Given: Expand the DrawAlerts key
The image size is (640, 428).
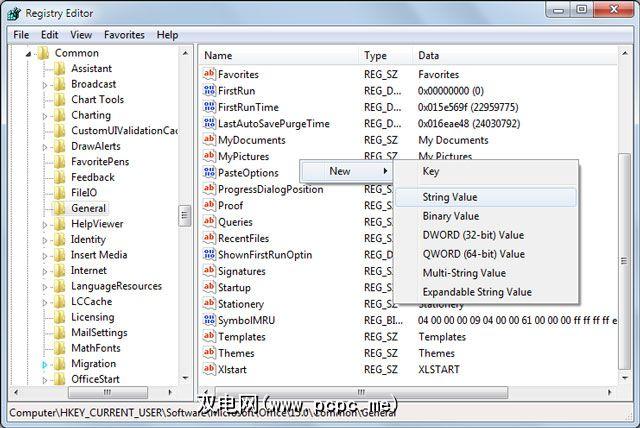Looking at the screenshot, I should pos(44,147).
